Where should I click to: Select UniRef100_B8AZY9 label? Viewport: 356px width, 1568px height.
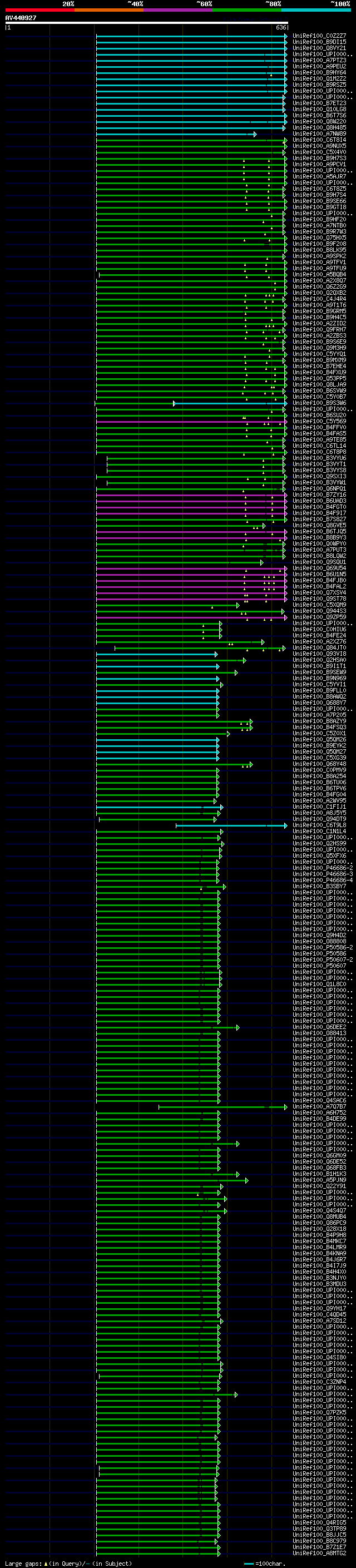pos(319,721)
